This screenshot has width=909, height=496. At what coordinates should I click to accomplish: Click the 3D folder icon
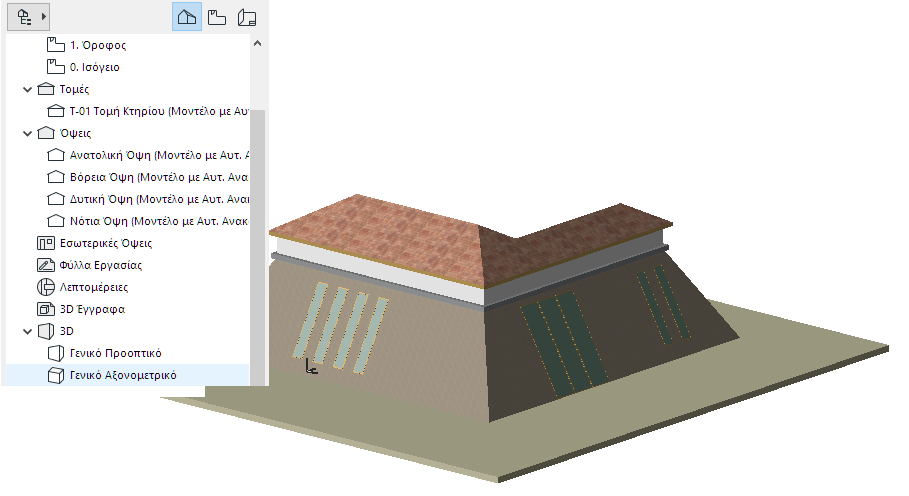(x=46, y=331)
